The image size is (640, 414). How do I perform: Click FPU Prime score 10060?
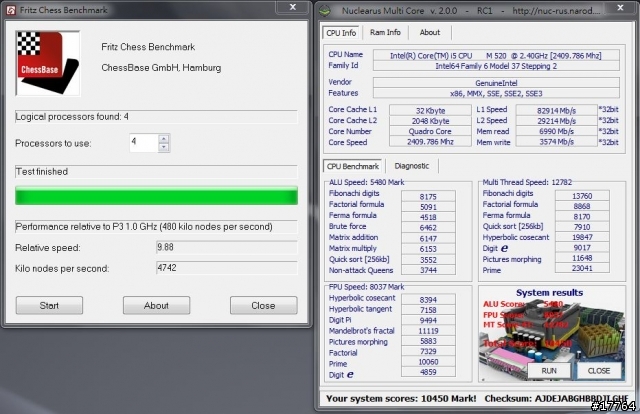pos(428,362)
